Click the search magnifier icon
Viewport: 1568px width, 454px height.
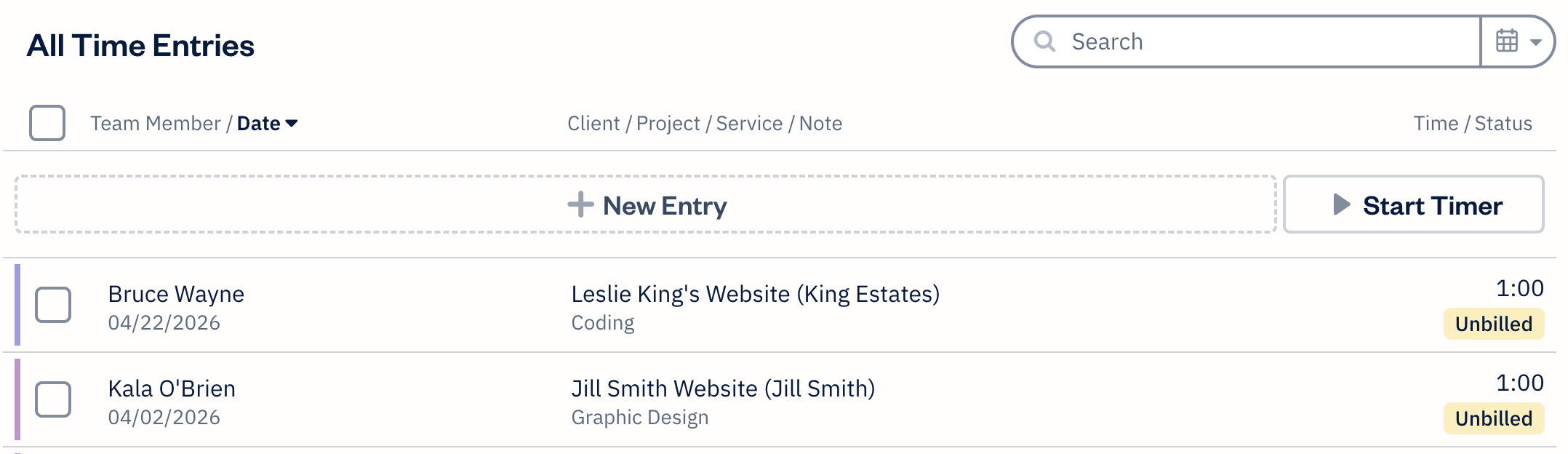point(1045,41)
